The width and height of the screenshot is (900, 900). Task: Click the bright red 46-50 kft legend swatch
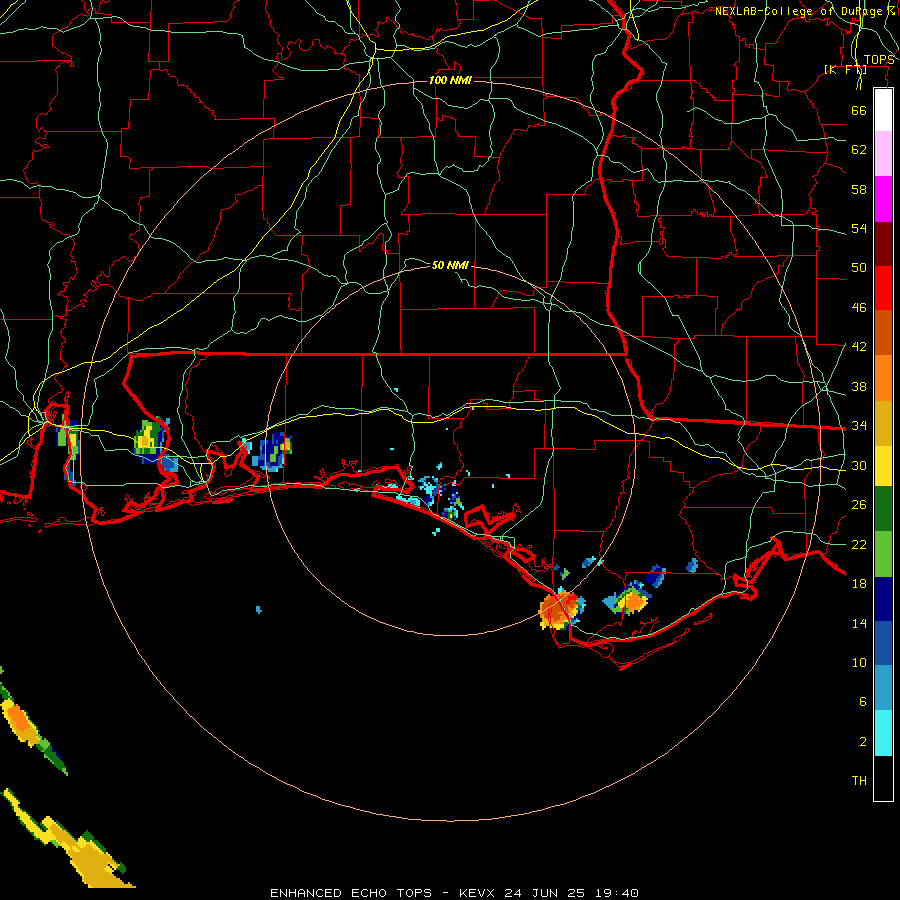883,288
